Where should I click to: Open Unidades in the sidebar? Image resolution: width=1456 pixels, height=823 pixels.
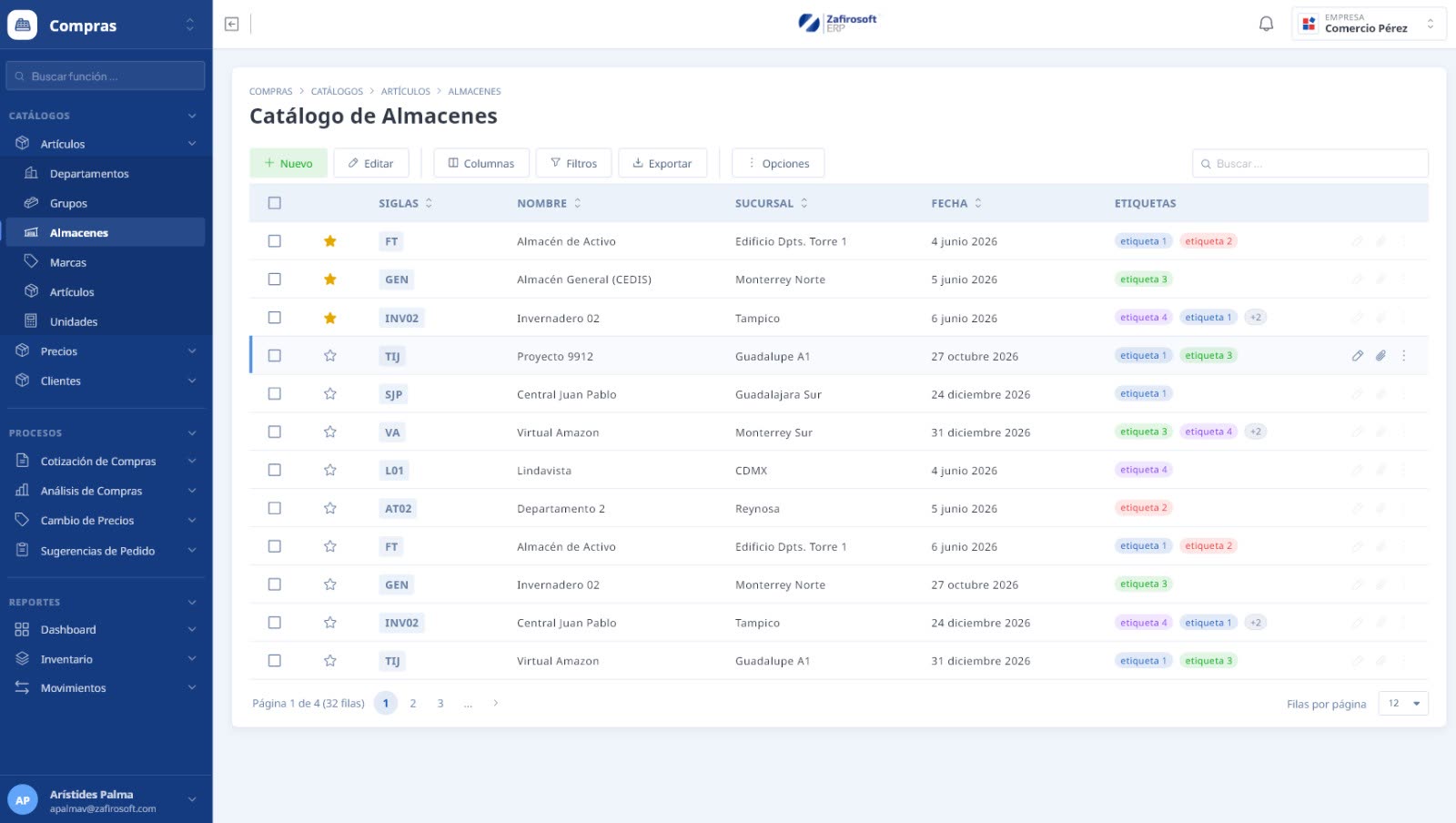pyautogui.click(x=106, y=321)
